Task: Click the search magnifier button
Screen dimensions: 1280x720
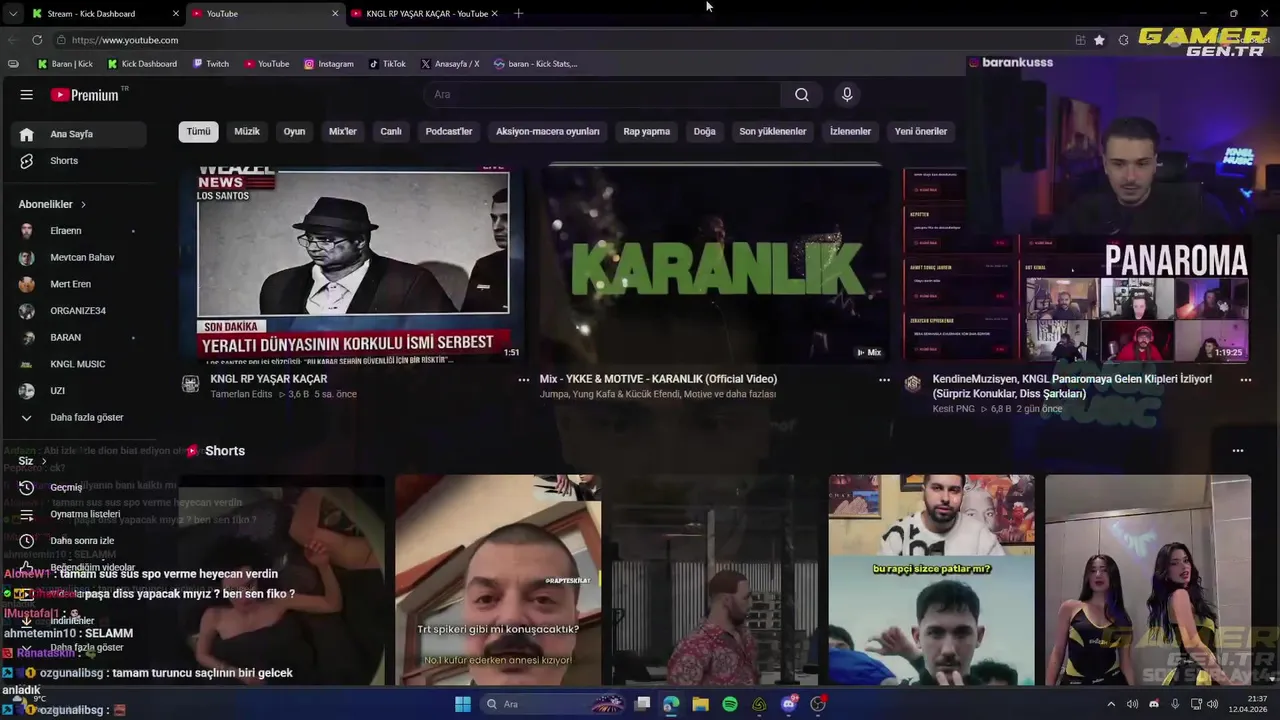Action: (x=802, y=94)
